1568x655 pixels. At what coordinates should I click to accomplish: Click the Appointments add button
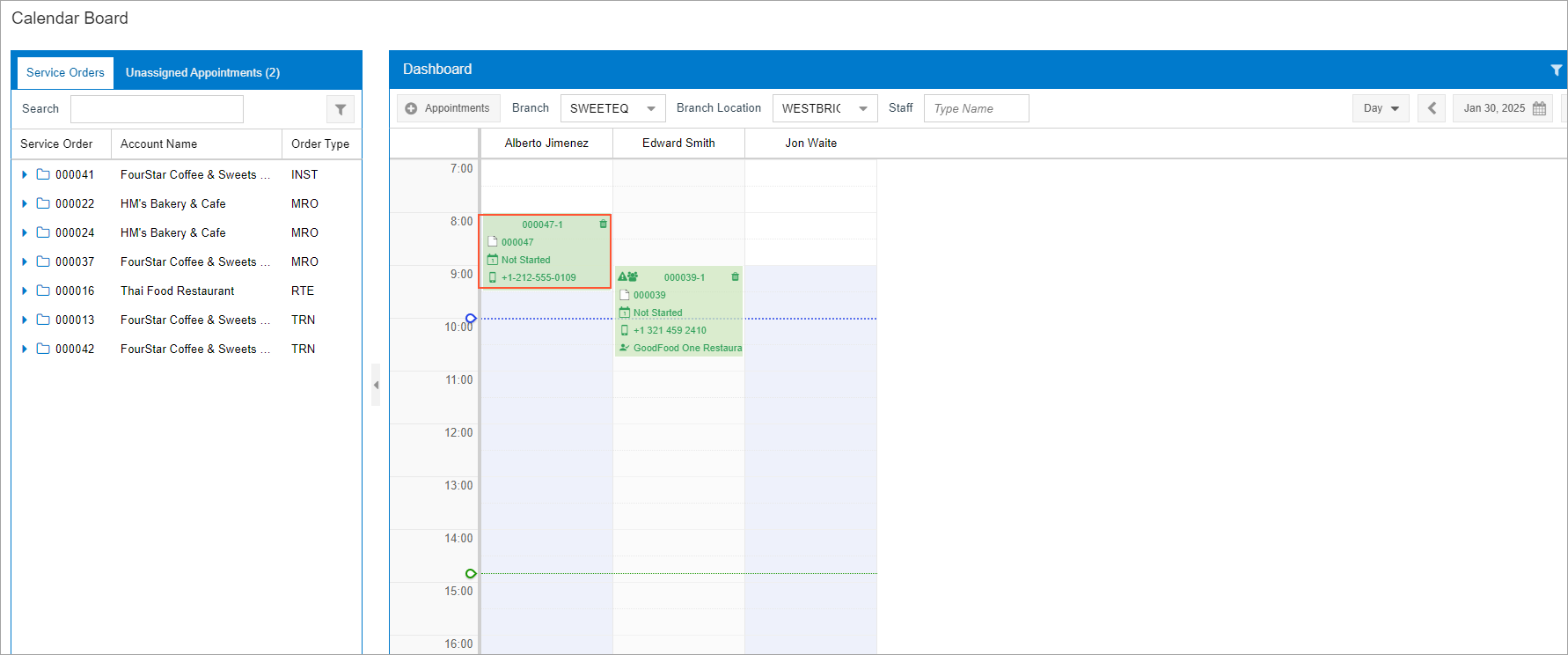point(448,108)
